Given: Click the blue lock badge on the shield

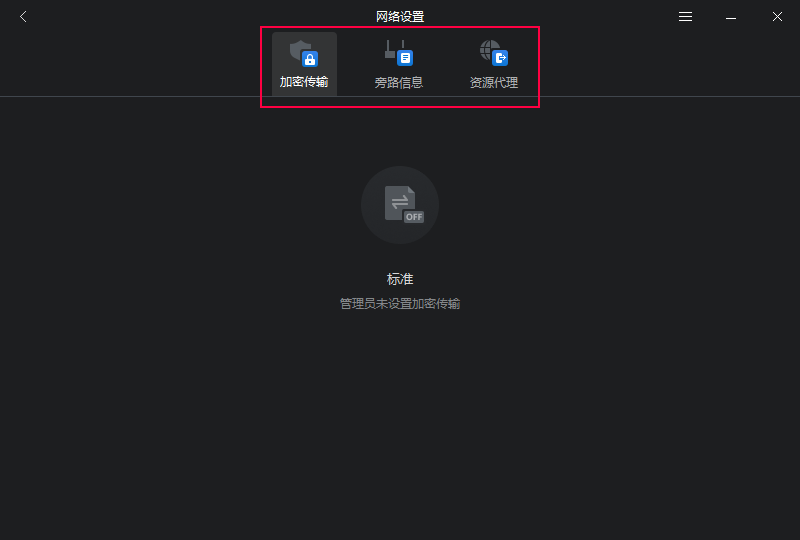Looking at the screenshot, I should pos(310,59).
